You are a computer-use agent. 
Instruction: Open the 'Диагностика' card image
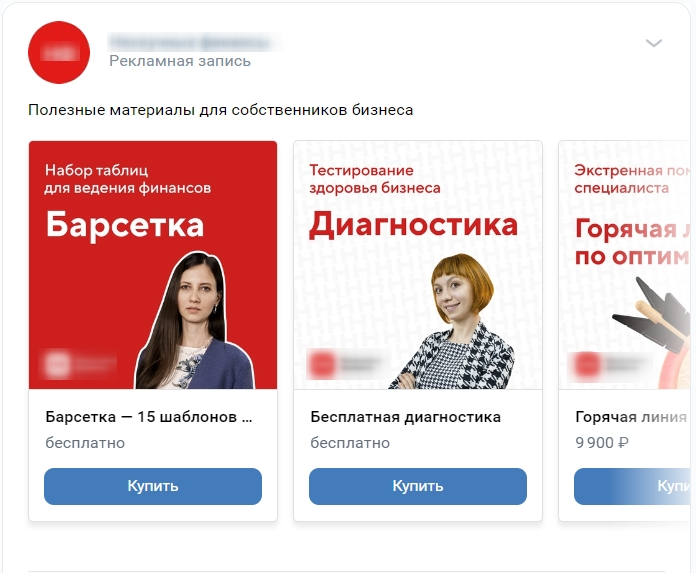tap(418, 265)
